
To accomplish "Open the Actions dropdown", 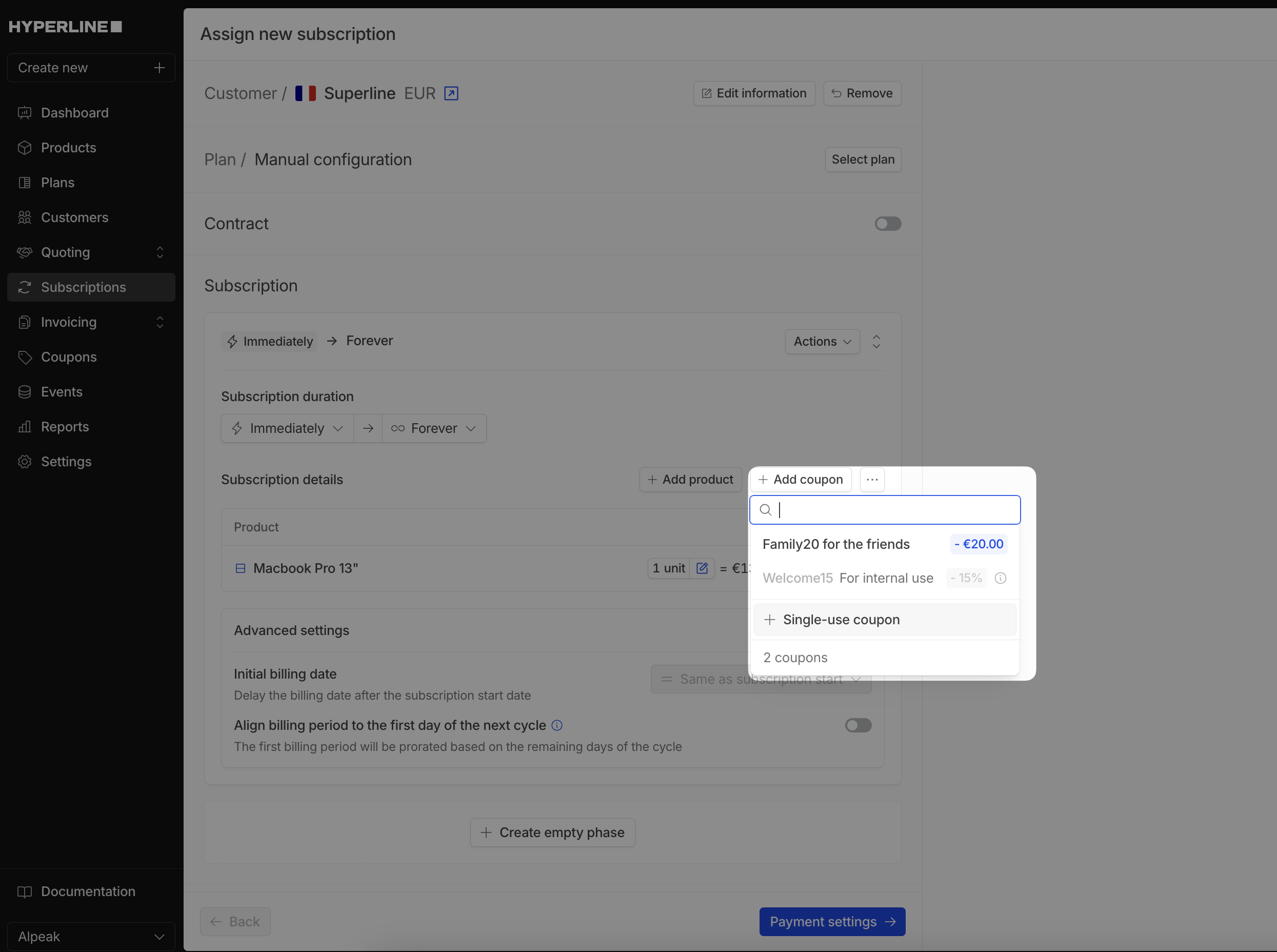I will pyautogui.click(x=822, y=342).
